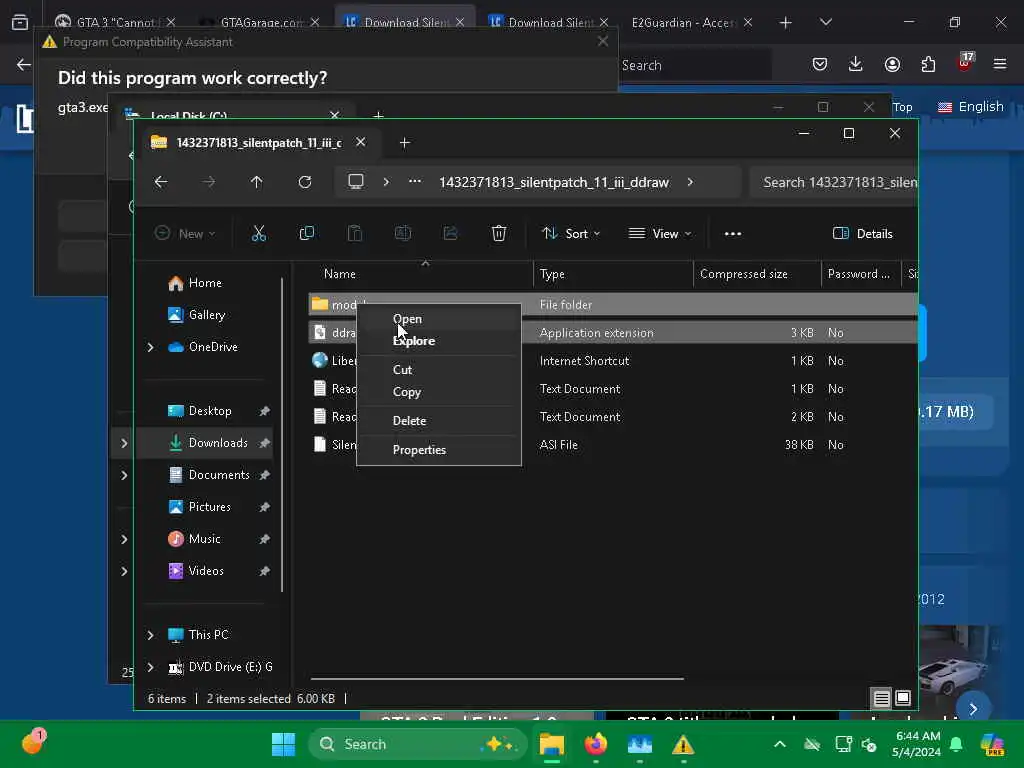Click the Copy icon in Explorer toolbar

coord(306,233)
